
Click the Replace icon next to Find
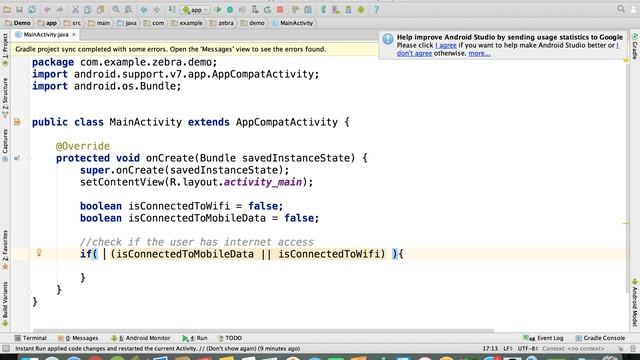click(128, 9)
